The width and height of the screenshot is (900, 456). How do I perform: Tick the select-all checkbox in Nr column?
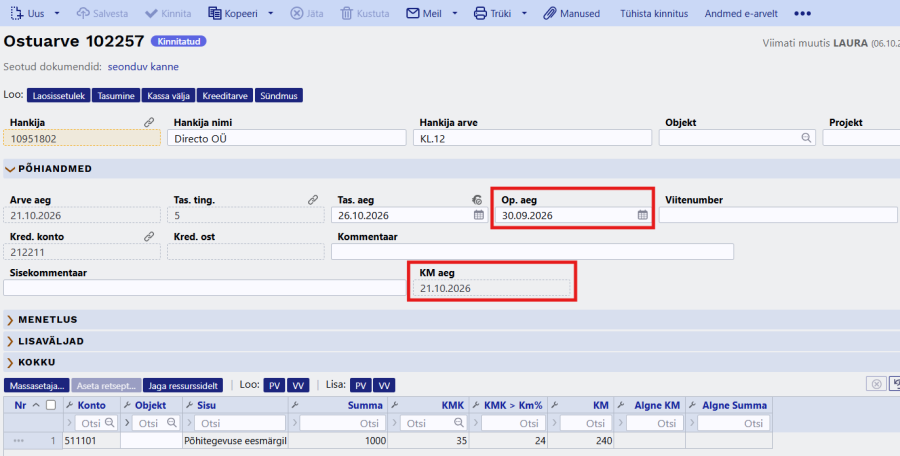[51, 405]
